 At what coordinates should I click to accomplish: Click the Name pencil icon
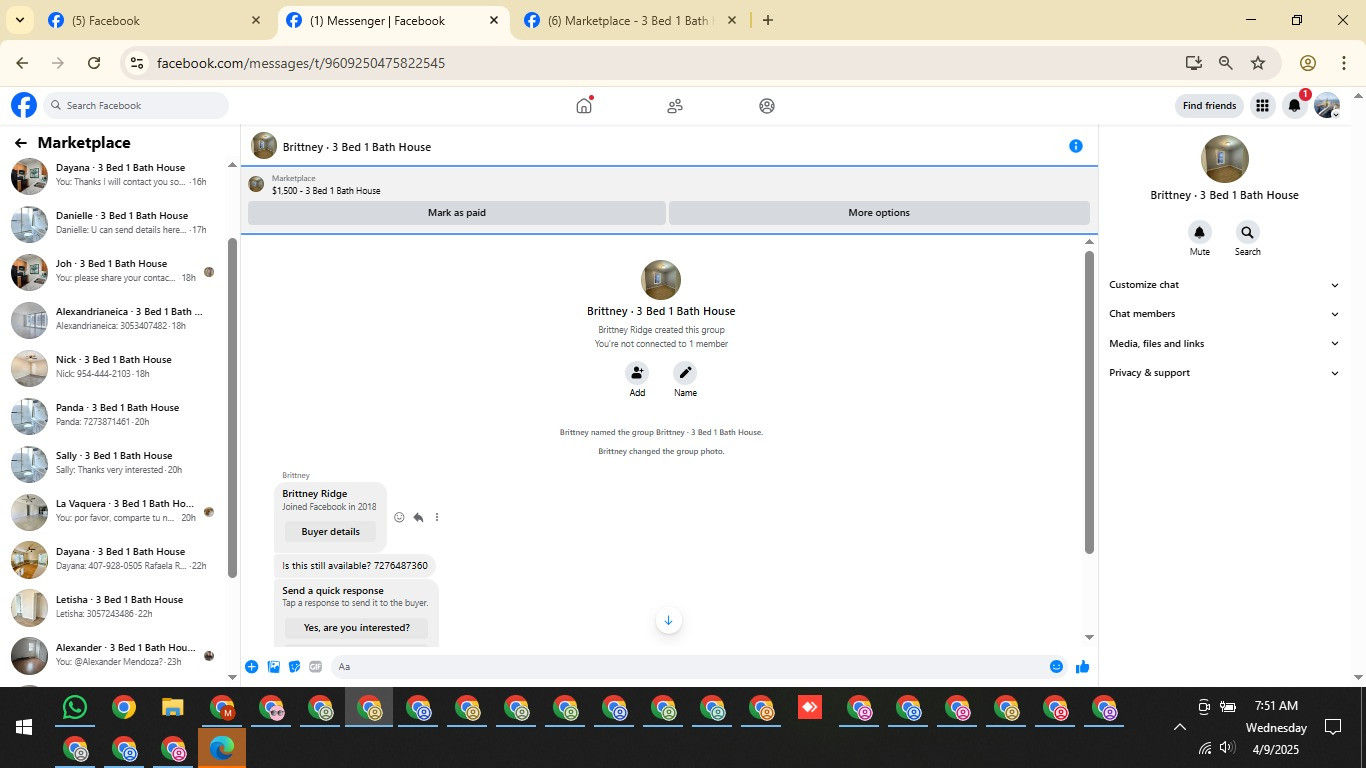[x=685, y=373]
